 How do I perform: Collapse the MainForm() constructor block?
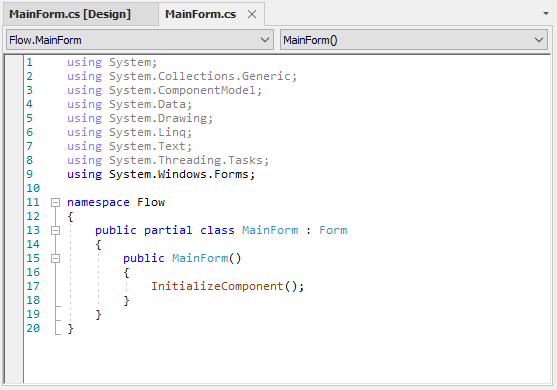[55, 259]
